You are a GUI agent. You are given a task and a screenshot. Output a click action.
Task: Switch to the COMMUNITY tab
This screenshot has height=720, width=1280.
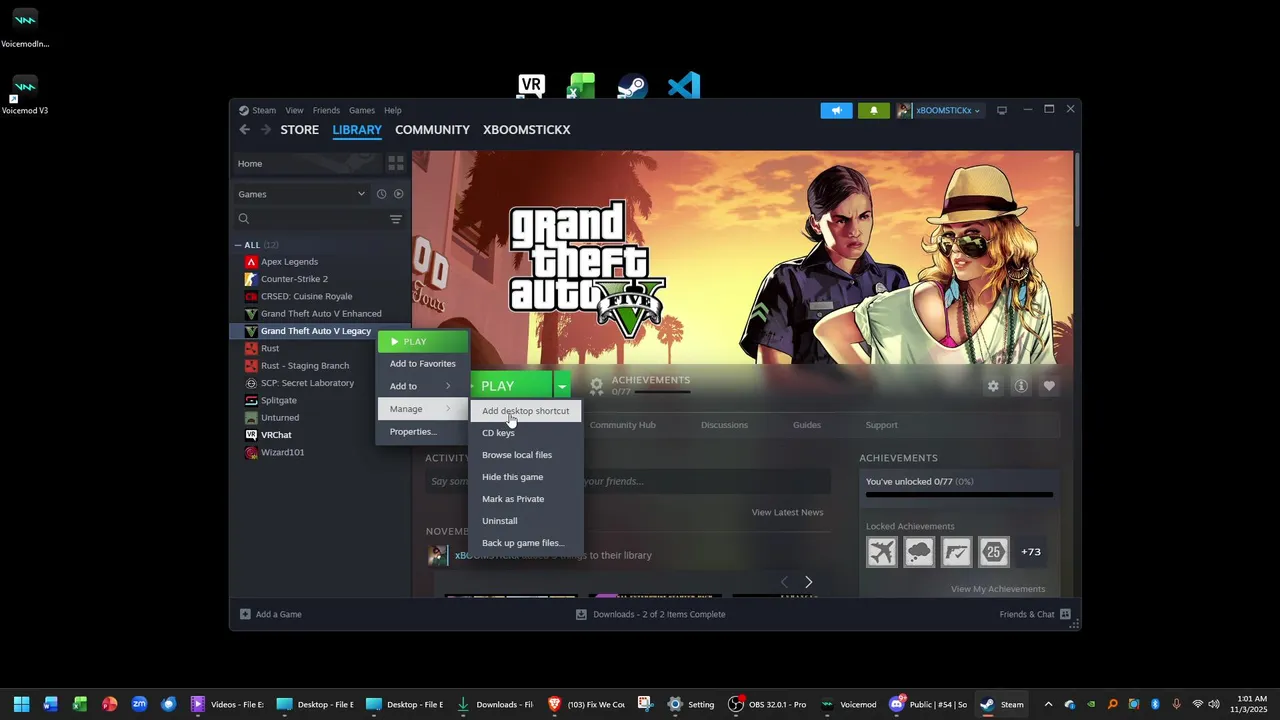click(432, 130)
